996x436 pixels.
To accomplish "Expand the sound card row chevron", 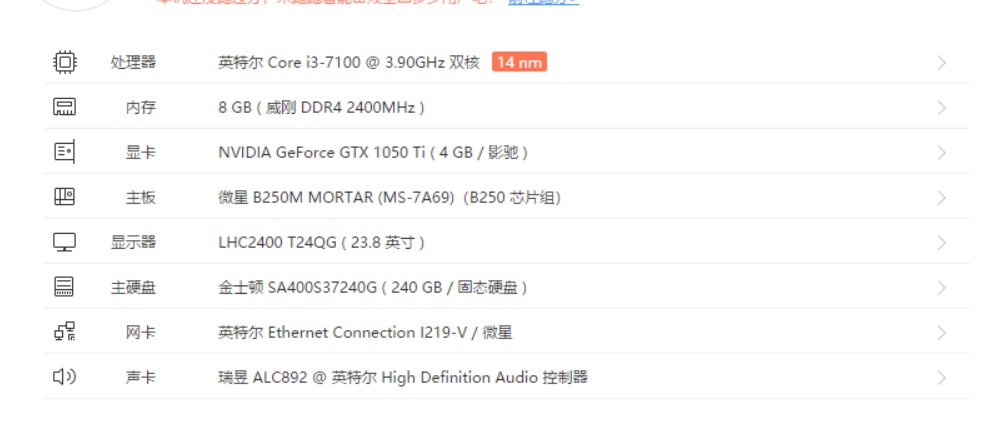I will (x=941, y=378).
